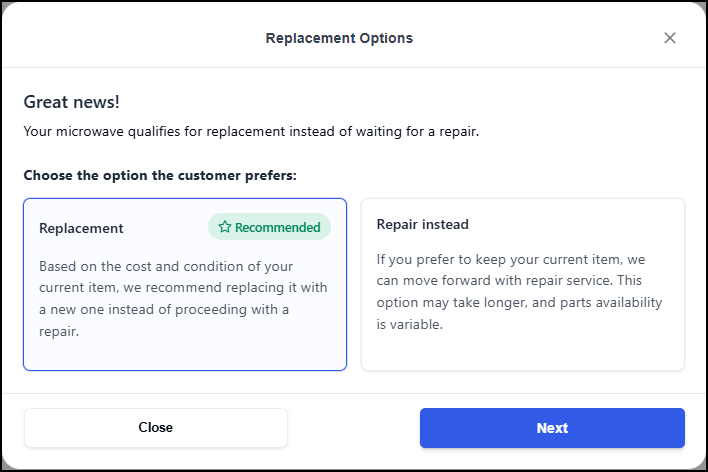Screen dimensions: 708x472
Task: Click the Great news! heading
Action: pyautogui.click(x=72, y=102)
